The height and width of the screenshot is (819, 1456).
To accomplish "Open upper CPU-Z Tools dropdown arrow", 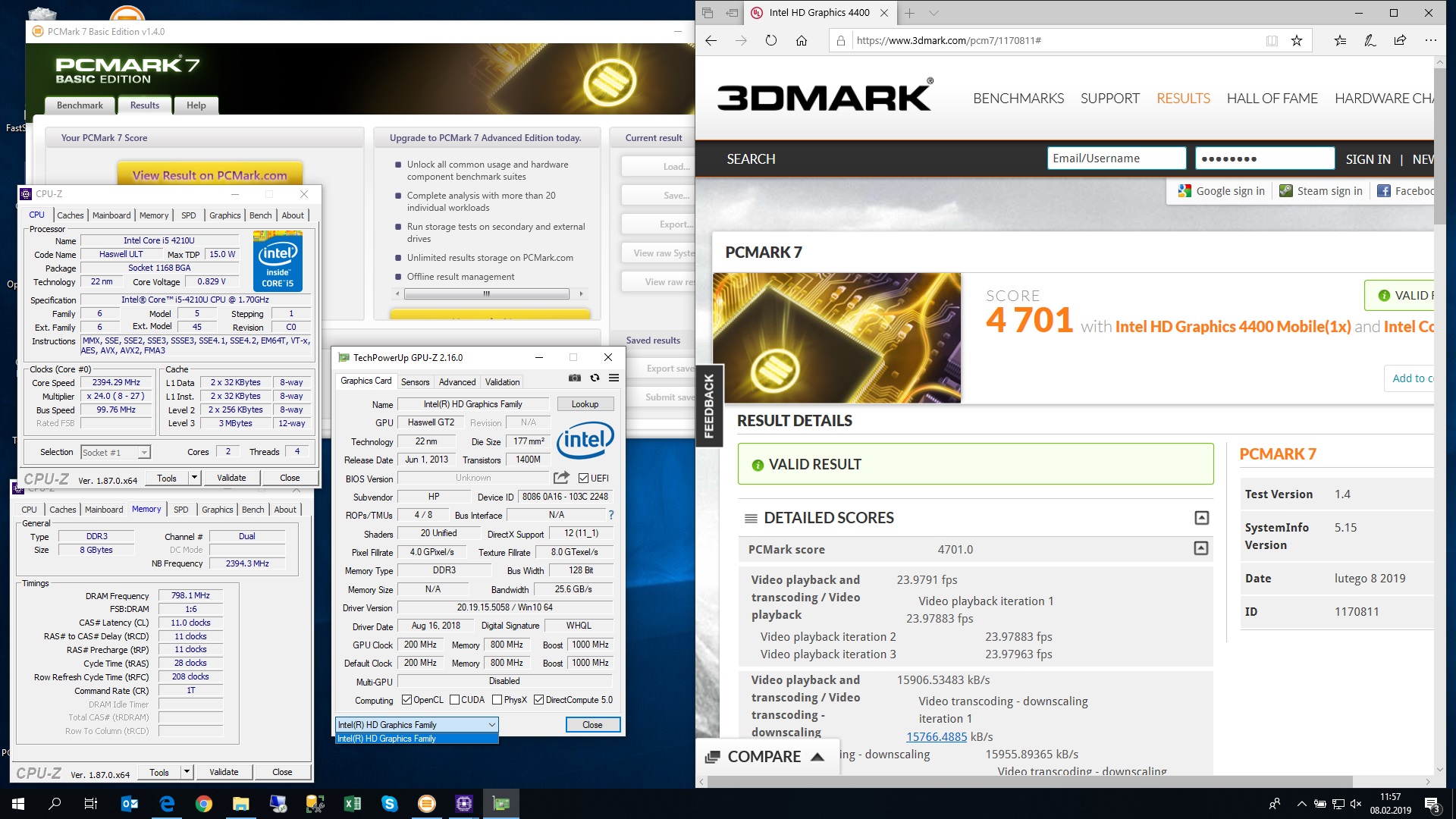I will pos(194,478).
